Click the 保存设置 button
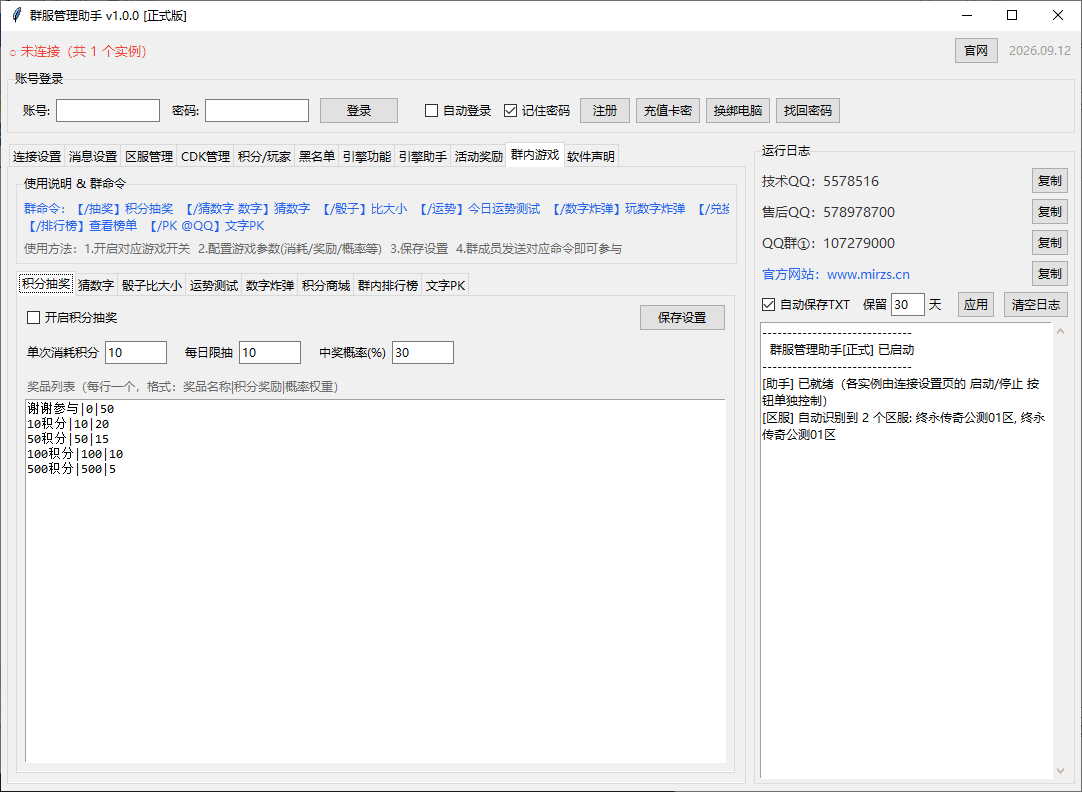The height and width of the screenshot is (792, 1082). [682, 317]
